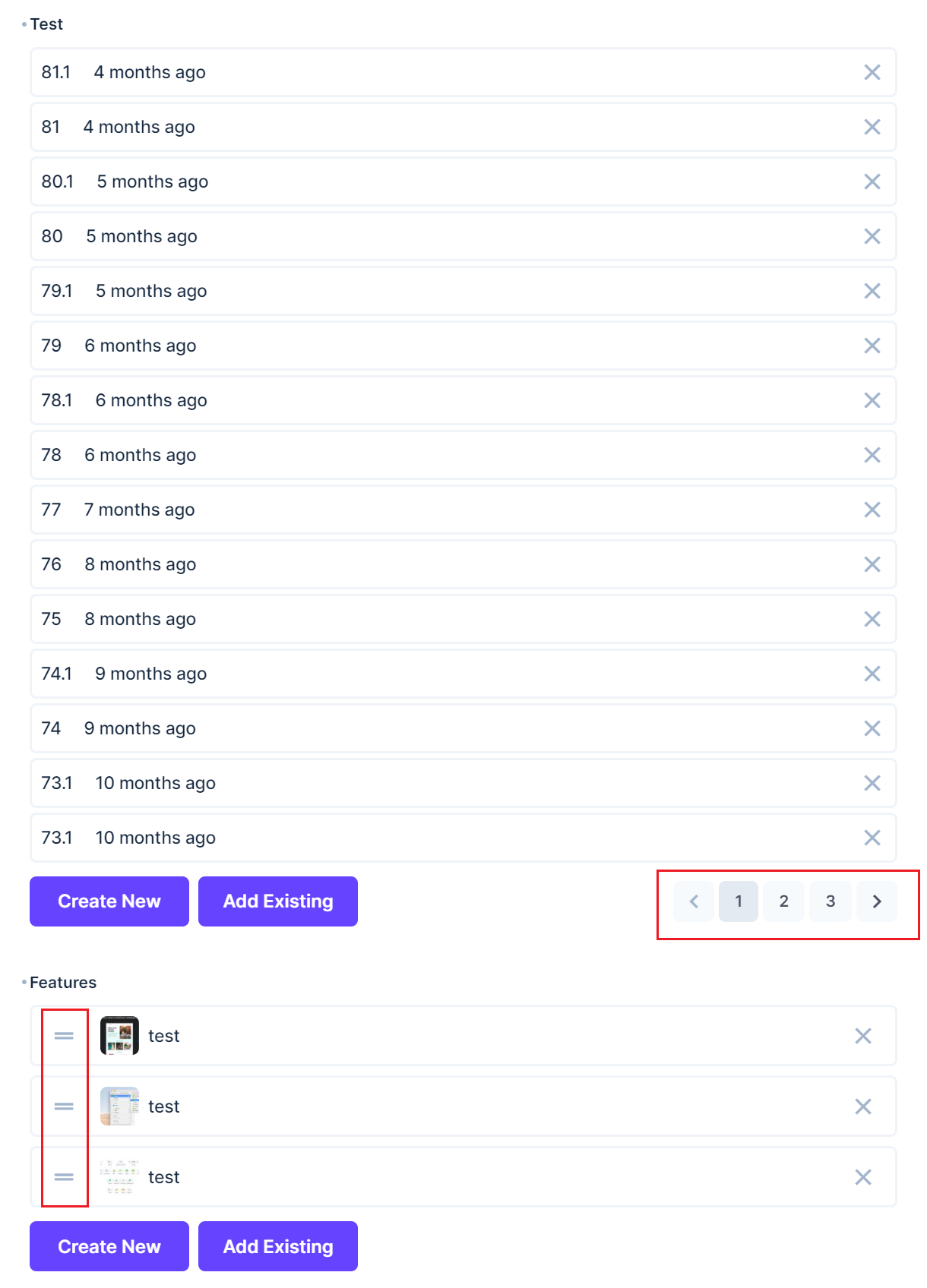Click Add Existing under Features
Image resolution: width=927 pixels, height=1288 pixels.
click(277, 1246)
